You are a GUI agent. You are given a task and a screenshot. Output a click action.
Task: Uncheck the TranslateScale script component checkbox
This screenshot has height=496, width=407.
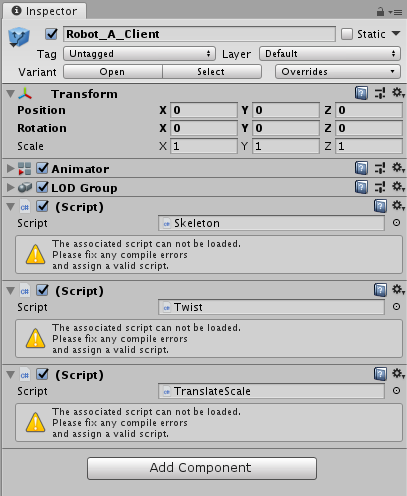(x=42, y=374)
